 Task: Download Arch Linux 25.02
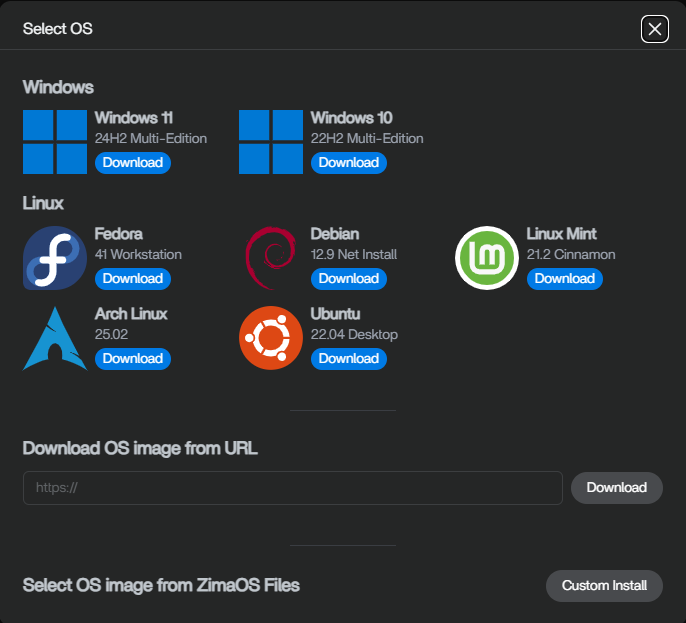click(x=133, y=359)
